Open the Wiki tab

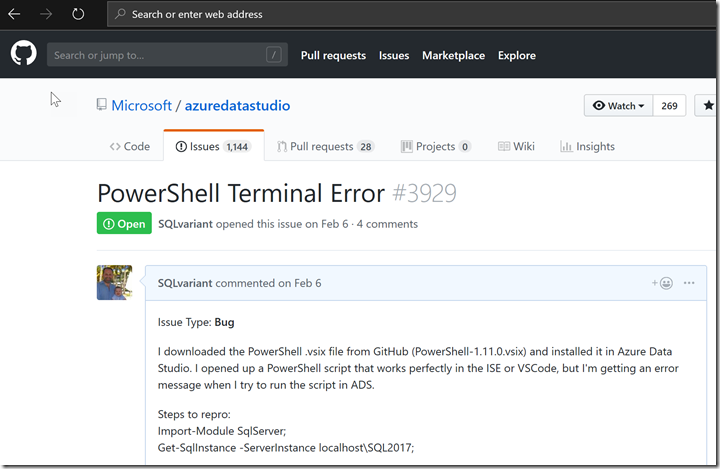(x=516, y=146)
